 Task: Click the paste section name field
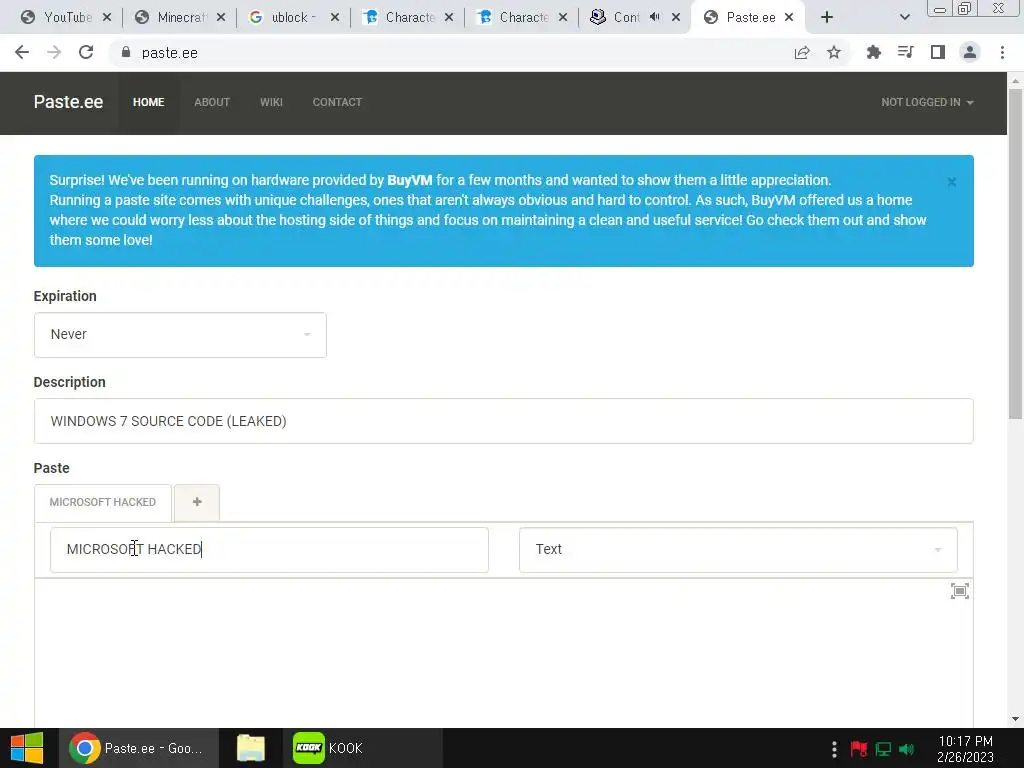269,549
